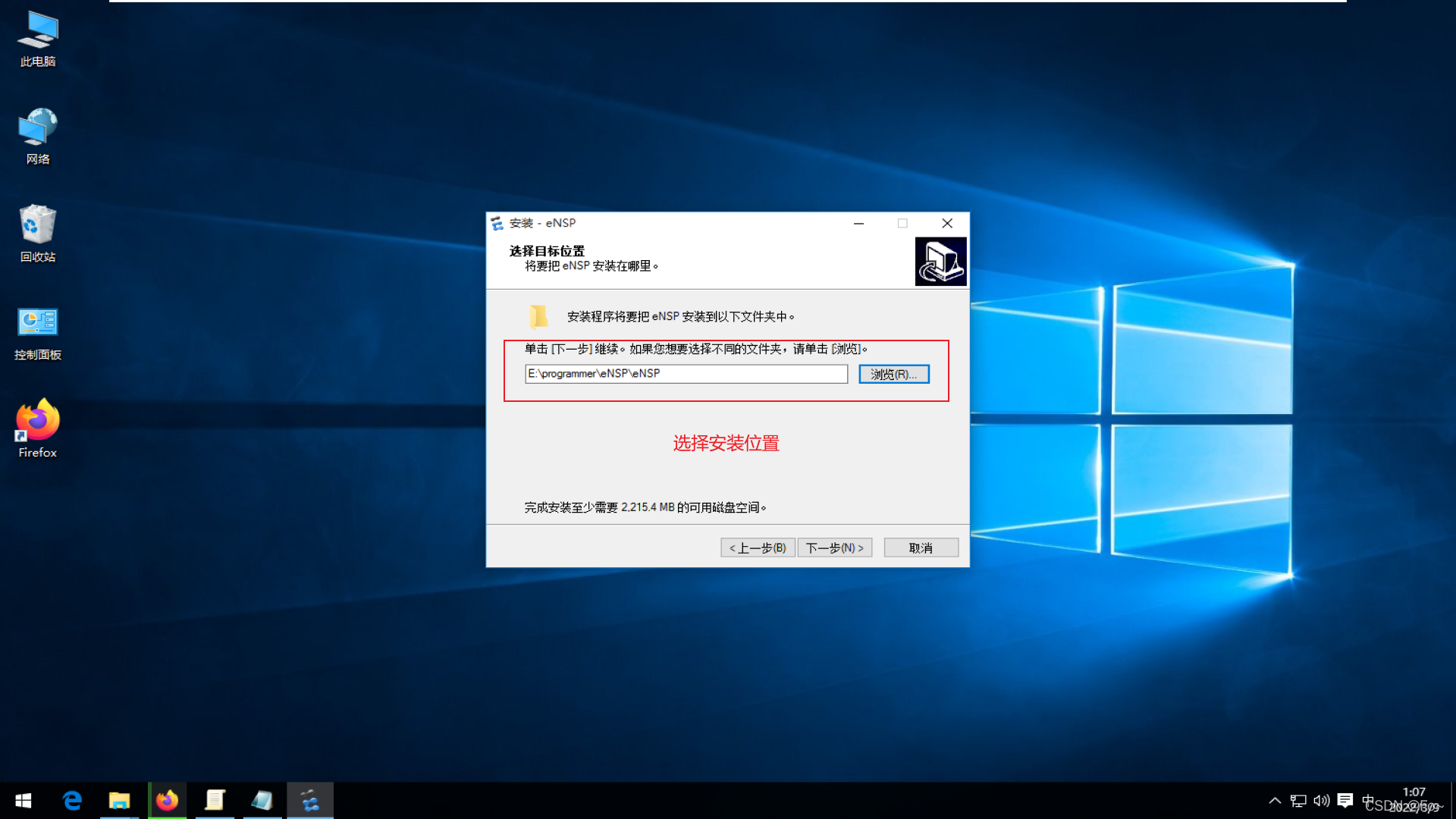Click the install path input field
This screenshot has width=1456, height=819.
click(x=686, y=374)
